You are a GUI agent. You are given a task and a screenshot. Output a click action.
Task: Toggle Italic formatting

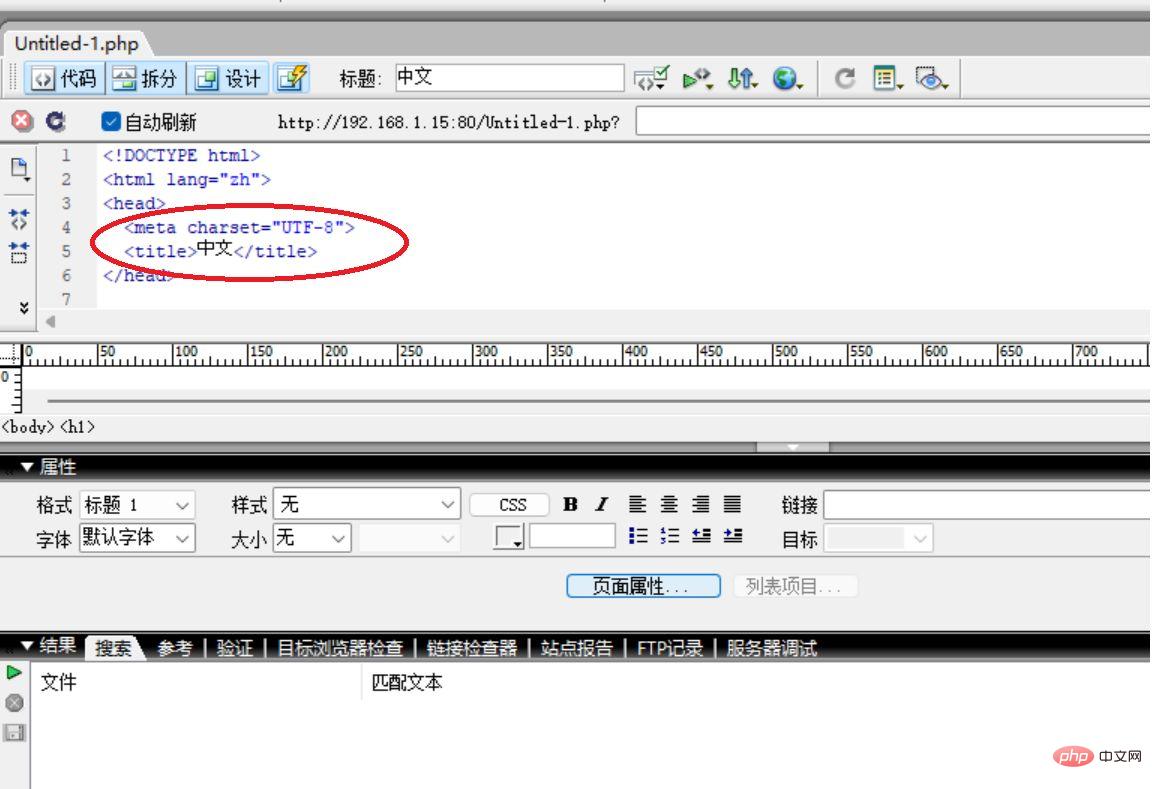tap(602, 504)
